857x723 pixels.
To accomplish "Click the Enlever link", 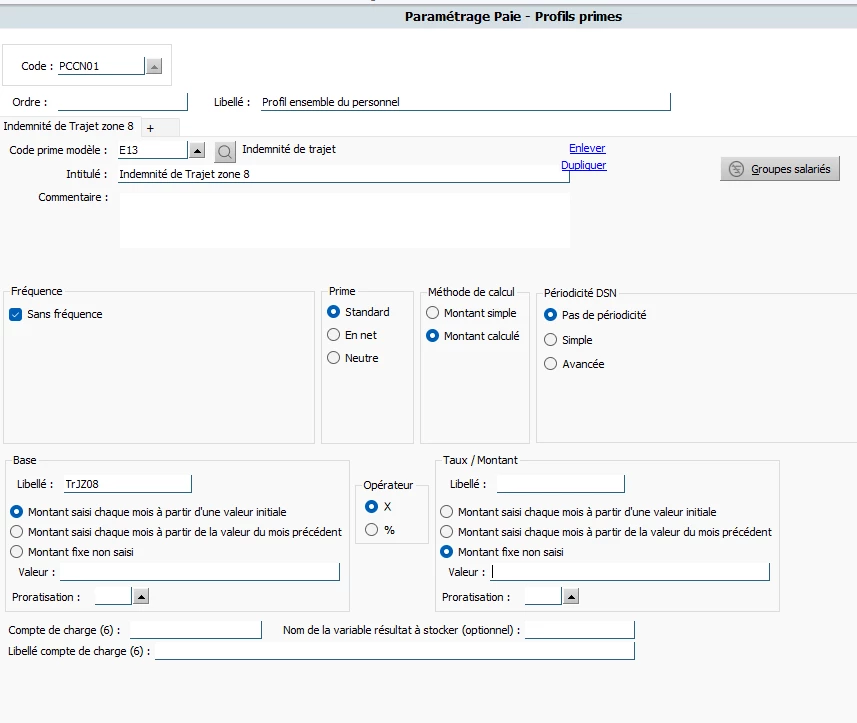I will tap(587, 148).
